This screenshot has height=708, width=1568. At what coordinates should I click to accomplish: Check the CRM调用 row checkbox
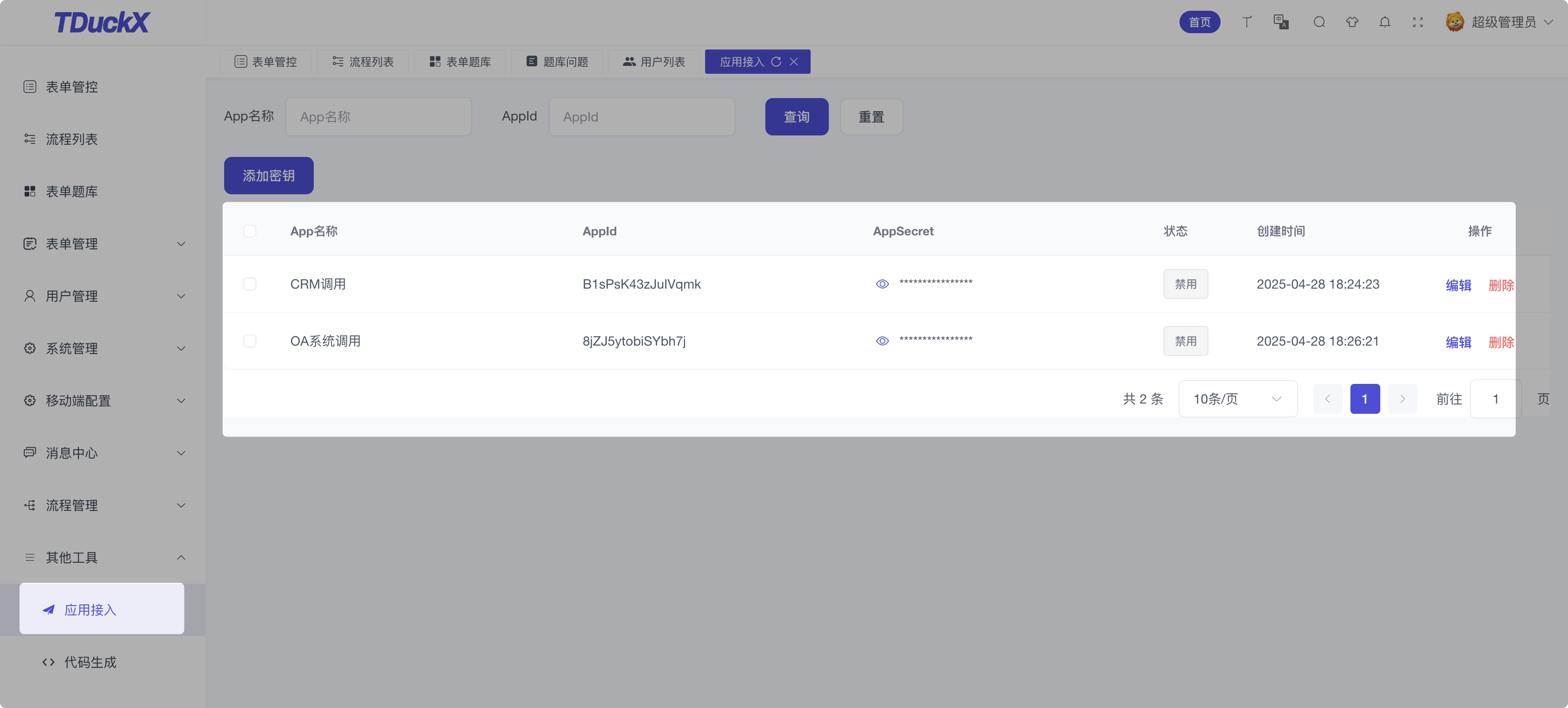click(249, 284)
